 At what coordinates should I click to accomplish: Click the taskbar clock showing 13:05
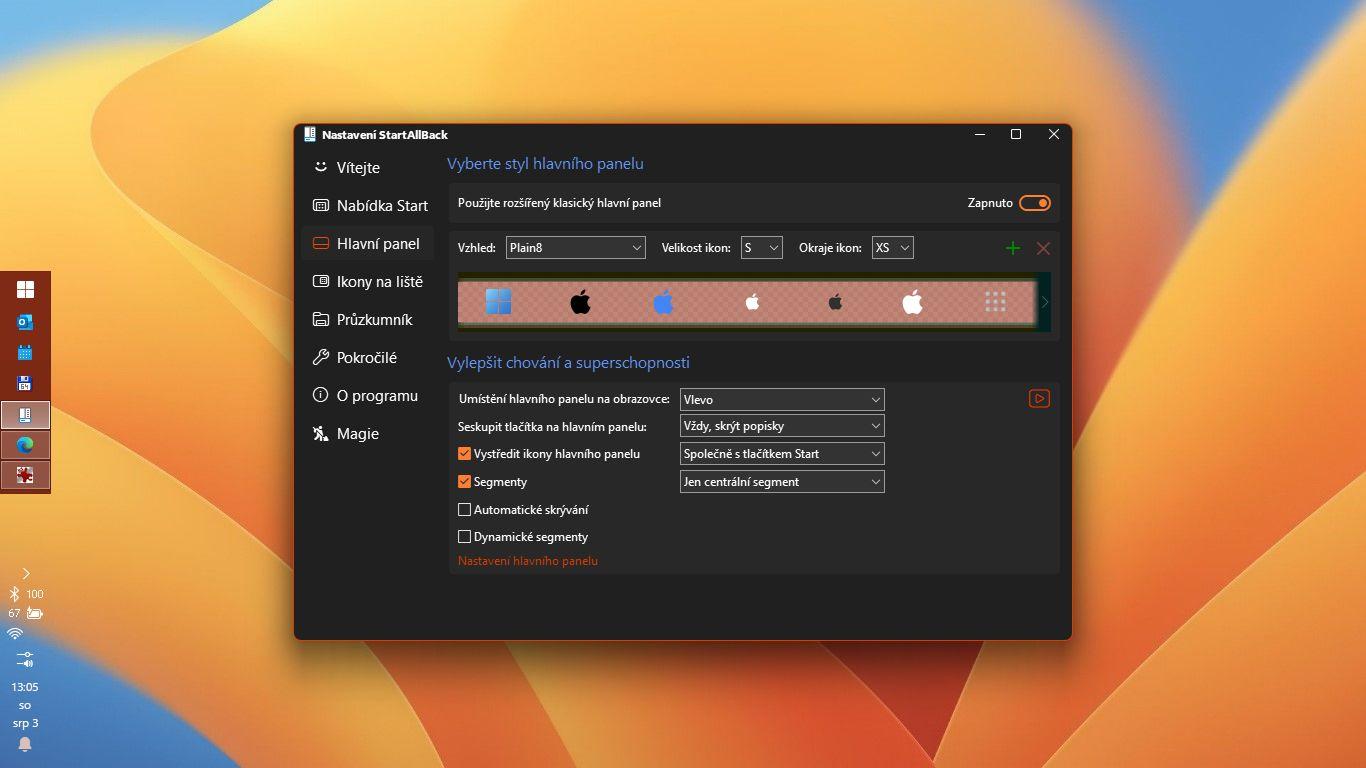[25, 687]
